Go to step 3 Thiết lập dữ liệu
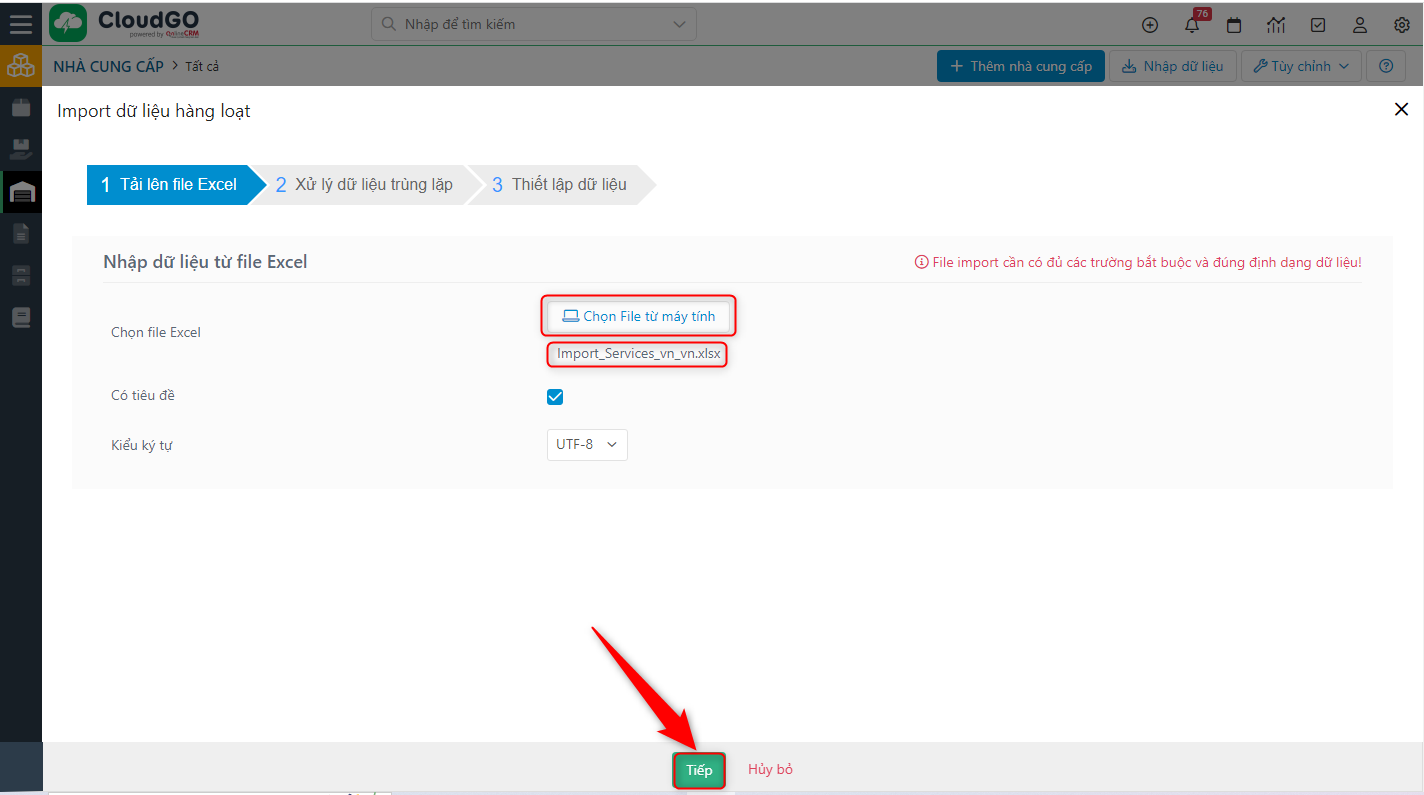 560,184
